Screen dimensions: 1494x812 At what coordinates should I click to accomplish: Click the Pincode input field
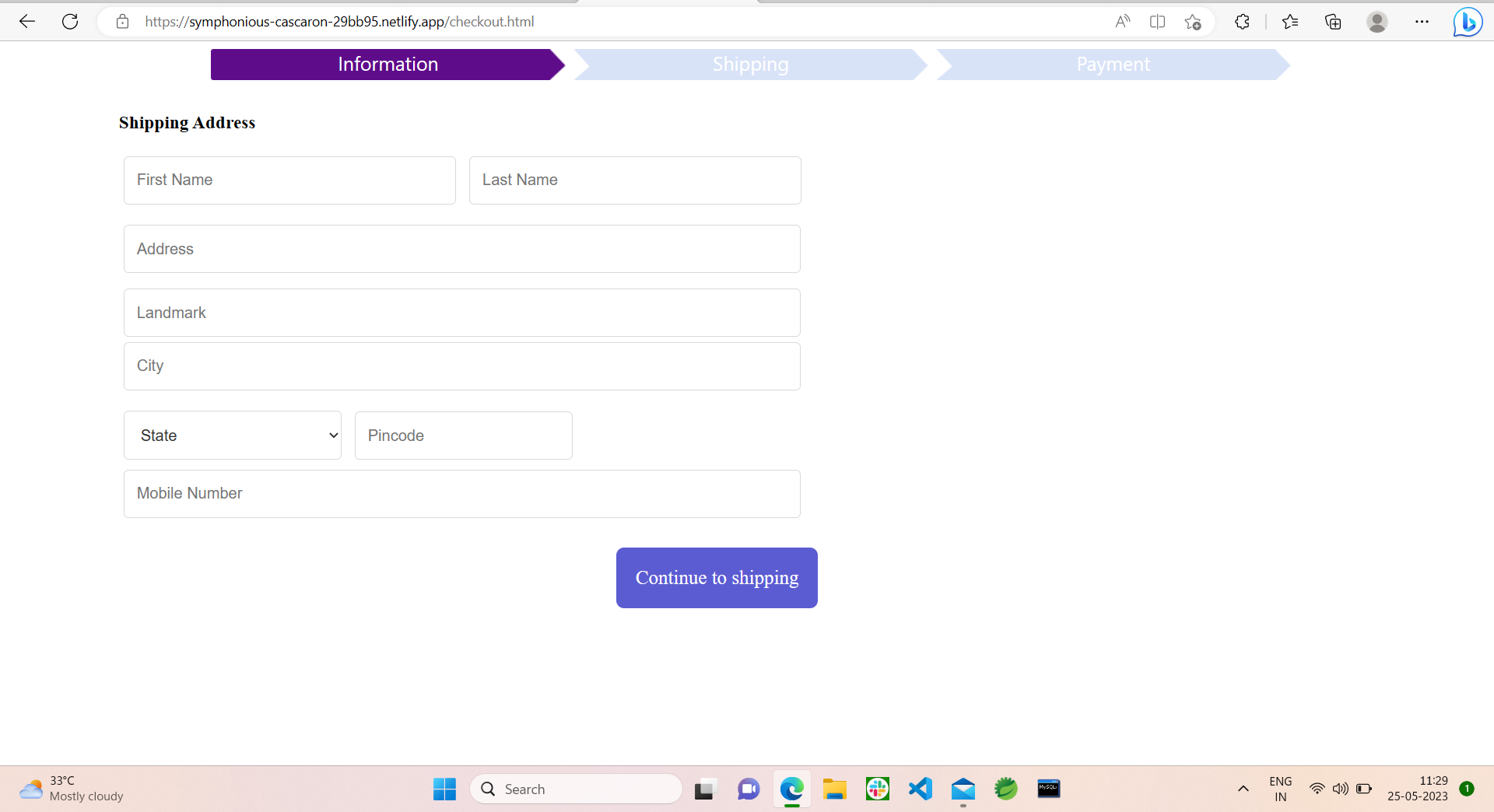(463, 436)
